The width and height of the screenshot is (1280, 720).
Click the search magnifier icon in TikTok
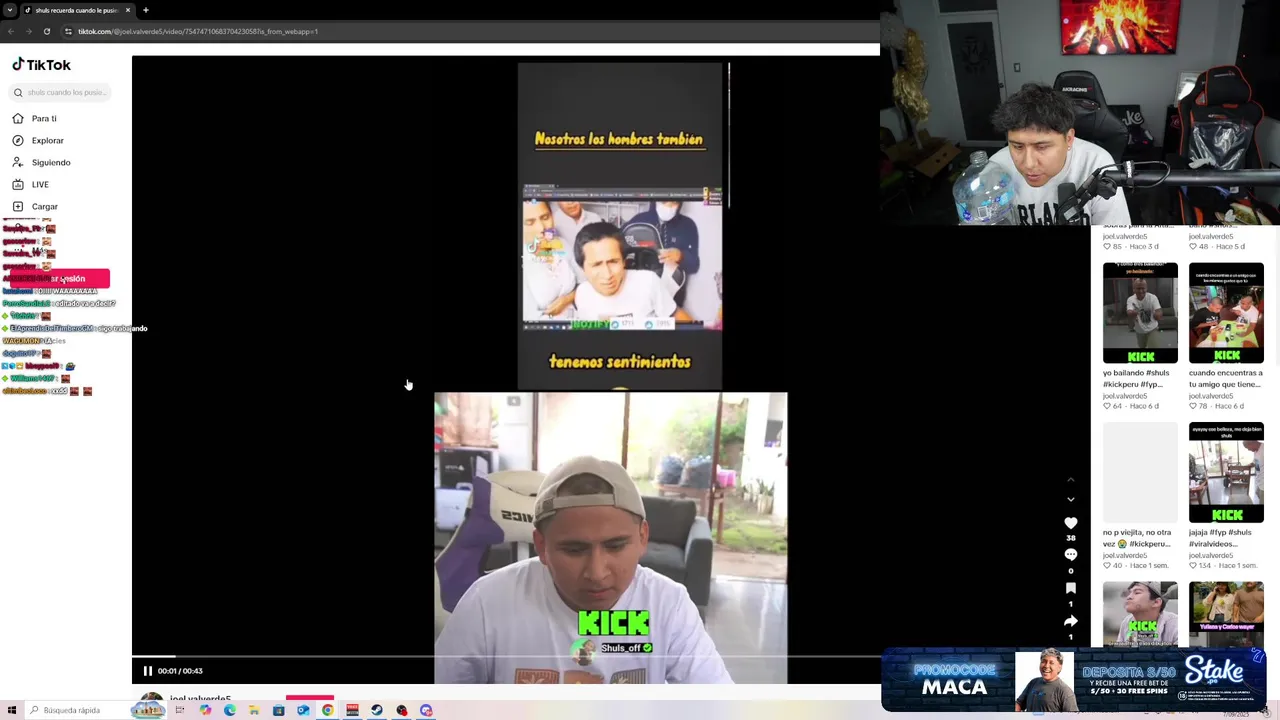(18, 92)
